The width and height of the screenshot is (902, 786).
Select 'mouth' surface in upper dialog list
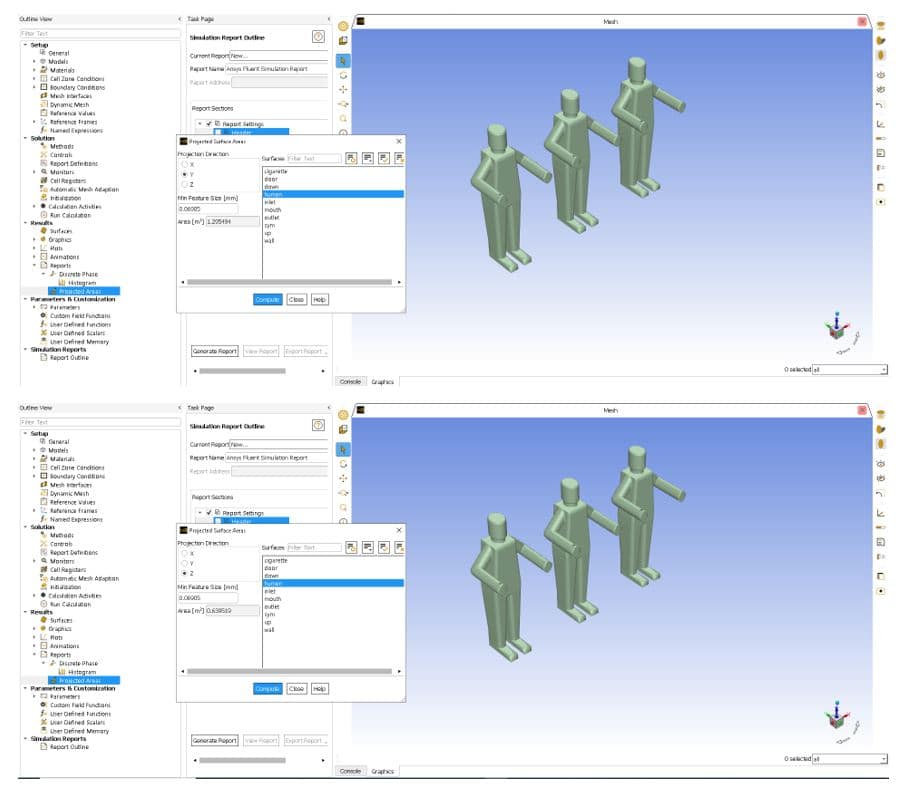pos(273,210)
